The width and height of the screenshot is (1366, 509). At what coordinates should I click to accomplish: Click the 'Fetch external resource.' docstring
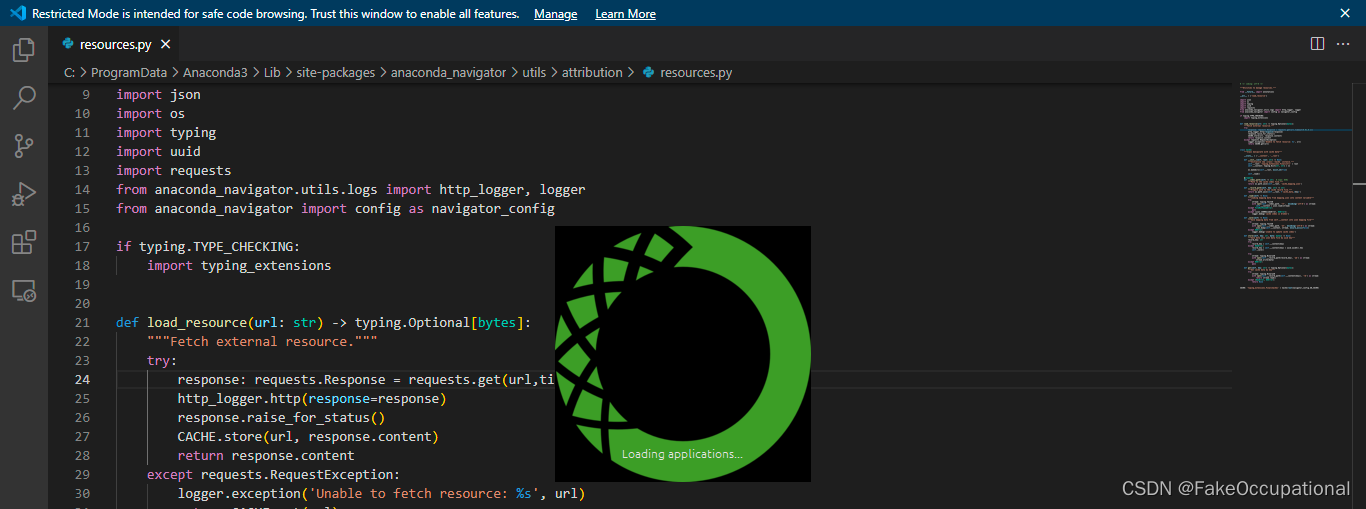pos(262,342)
